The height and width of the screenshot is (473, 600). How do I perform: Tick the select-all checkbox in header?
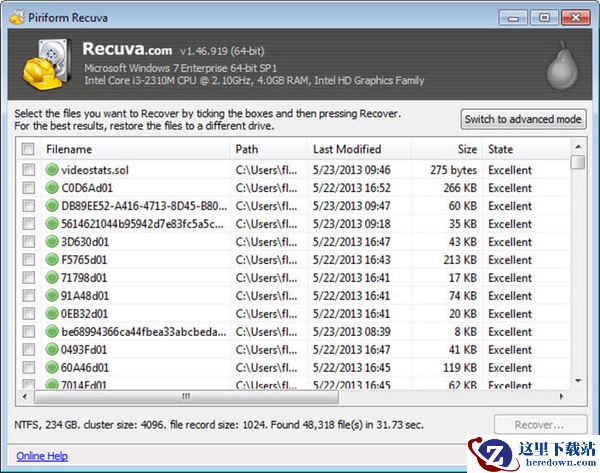28,149
